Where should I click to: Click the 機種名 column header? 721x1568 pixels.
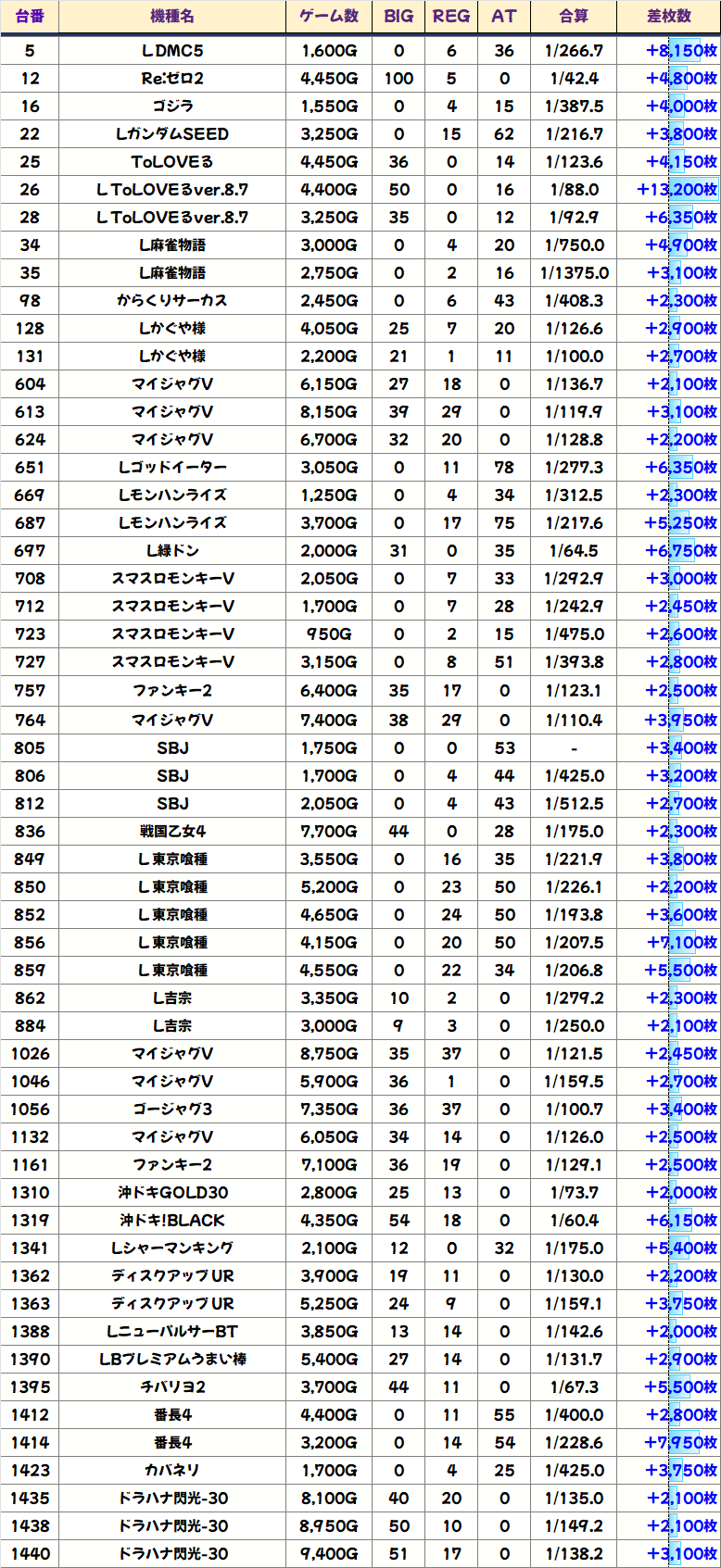(x=172, y=17)
